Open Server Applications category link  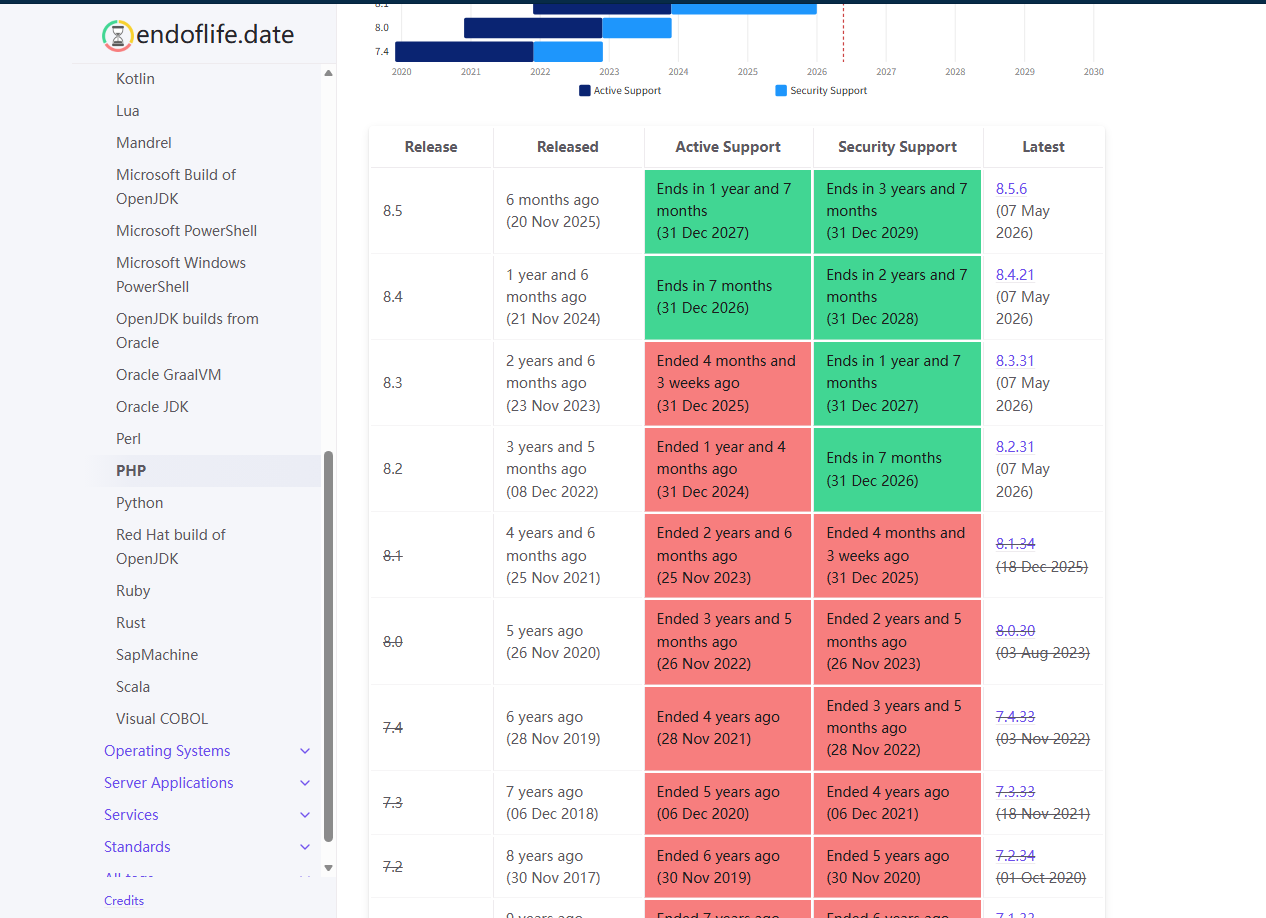point(169,783)
